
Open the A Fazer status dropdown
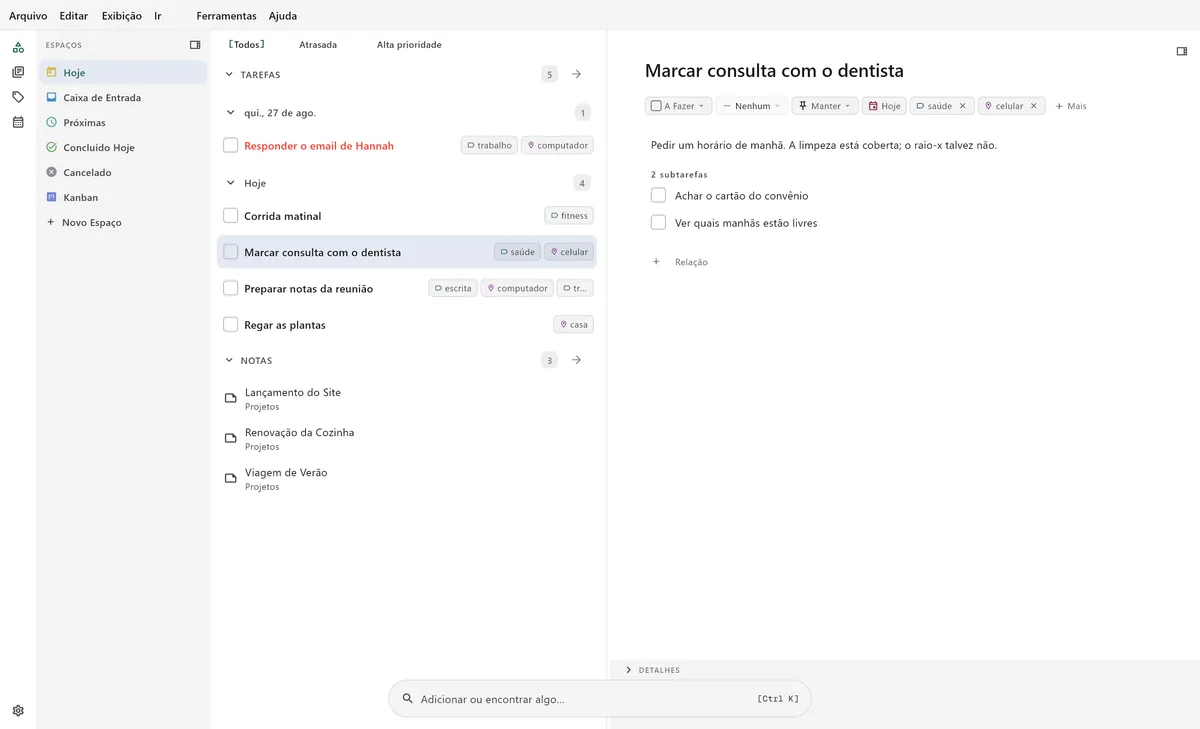click(678, 106)
